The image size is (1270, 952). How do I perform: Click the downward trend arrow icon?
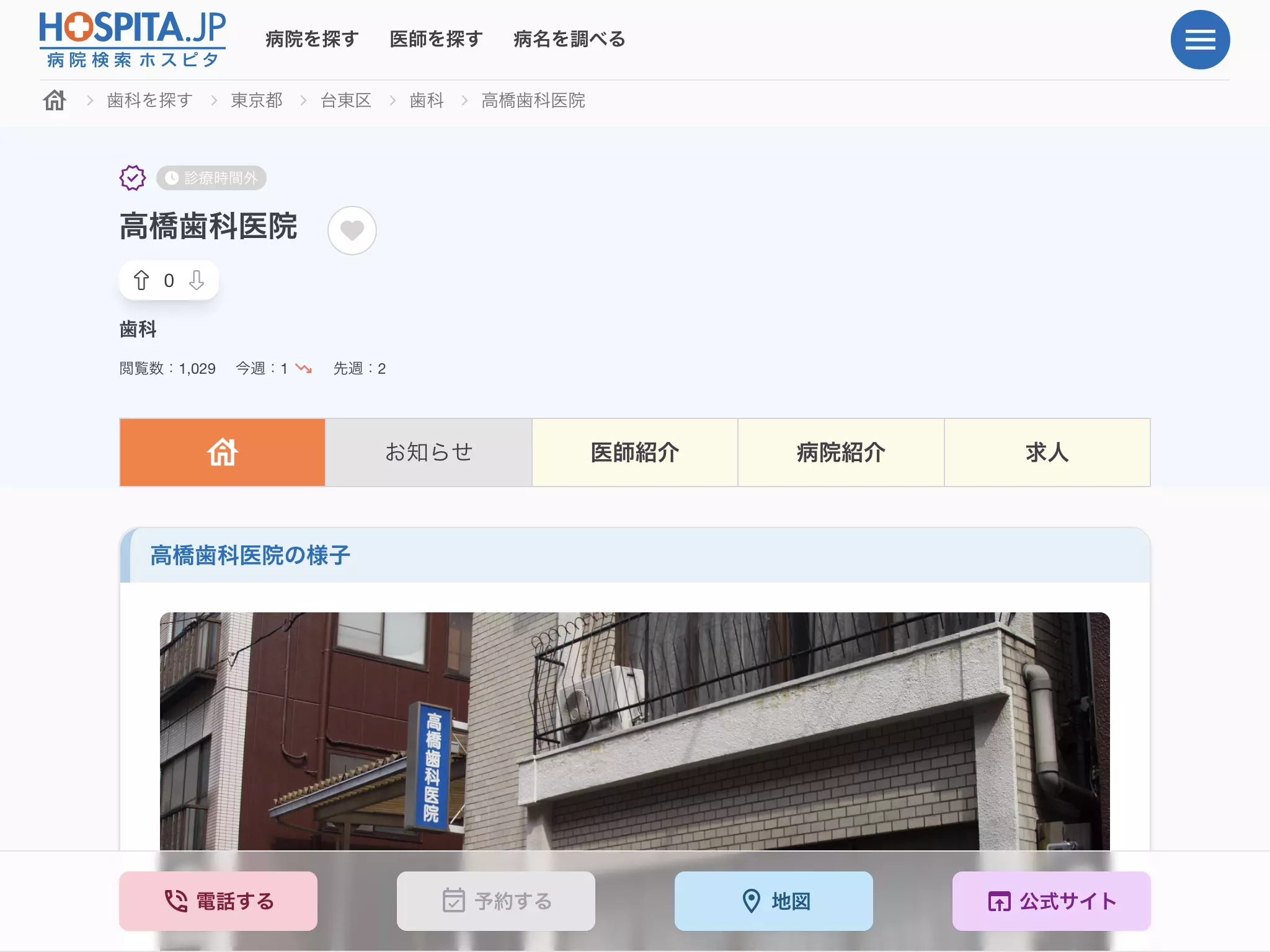click(304, 369)
